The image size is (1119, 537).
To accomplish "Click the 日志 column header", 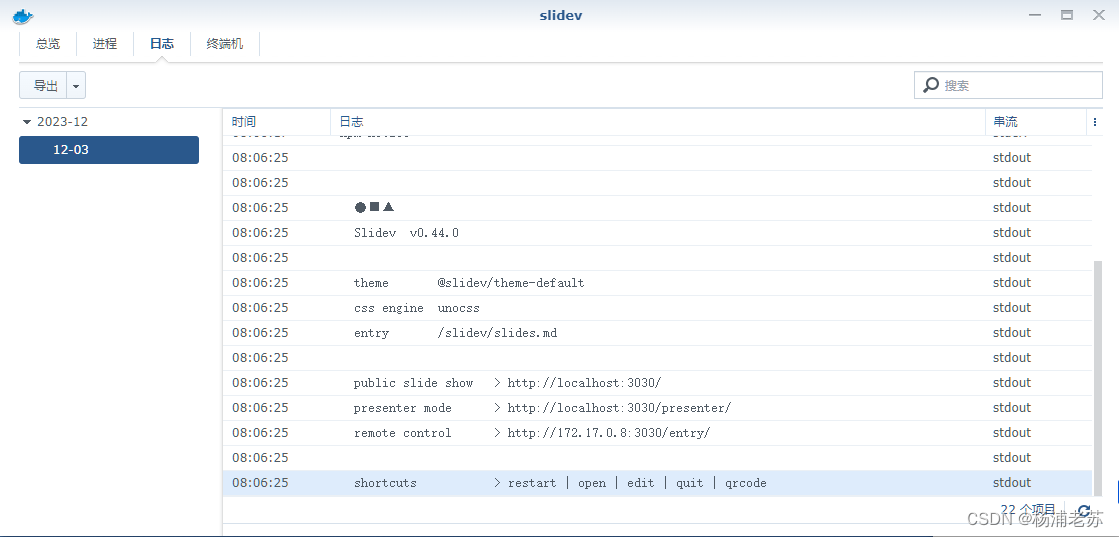I will click(658, 121).
